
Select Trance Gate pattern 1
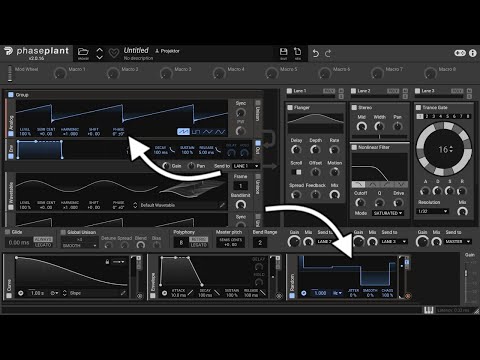pyautogui.click(x=420, y=116)
